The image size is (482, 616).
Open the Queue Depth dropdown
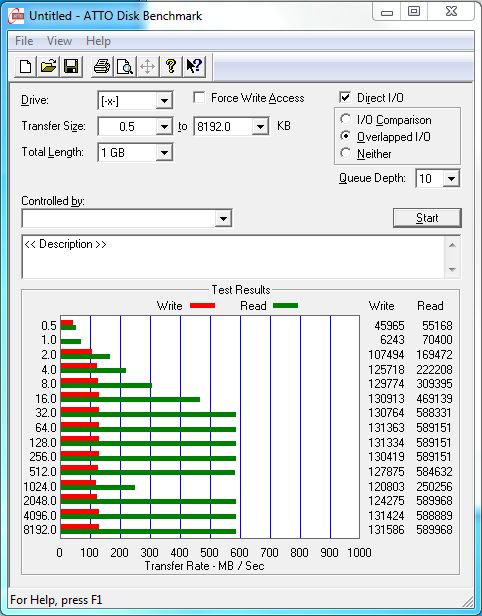click(451, 179)
